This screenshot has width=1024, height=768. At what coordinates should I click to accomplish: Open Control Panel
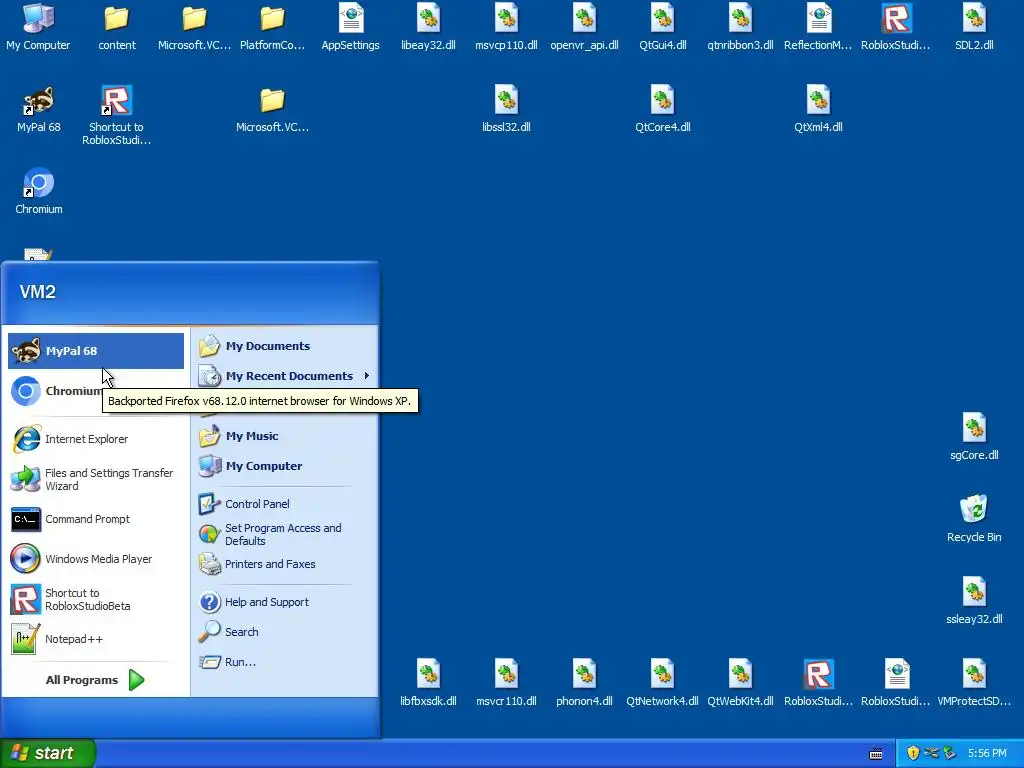tap(285, 504)
